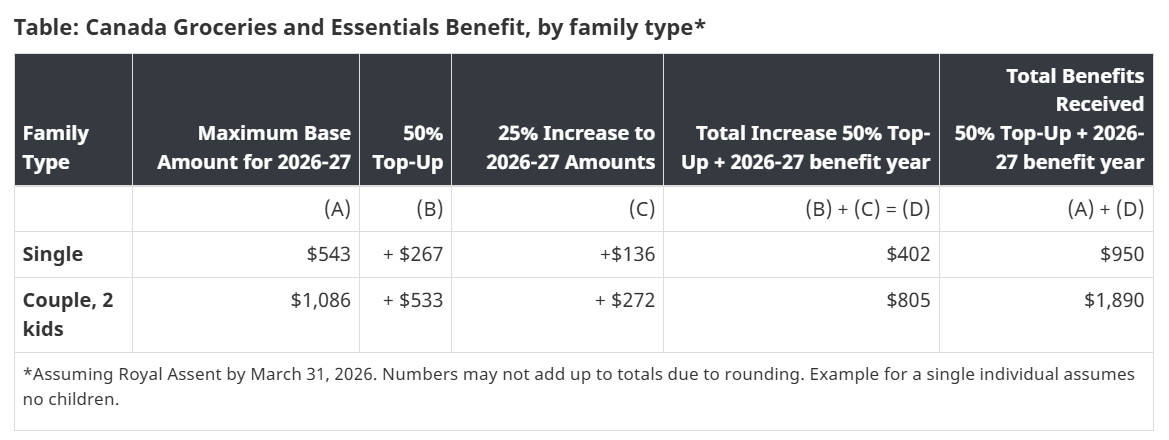Select the Total Benefits Received column header
1169x440 pixels.
(1049, 118)
